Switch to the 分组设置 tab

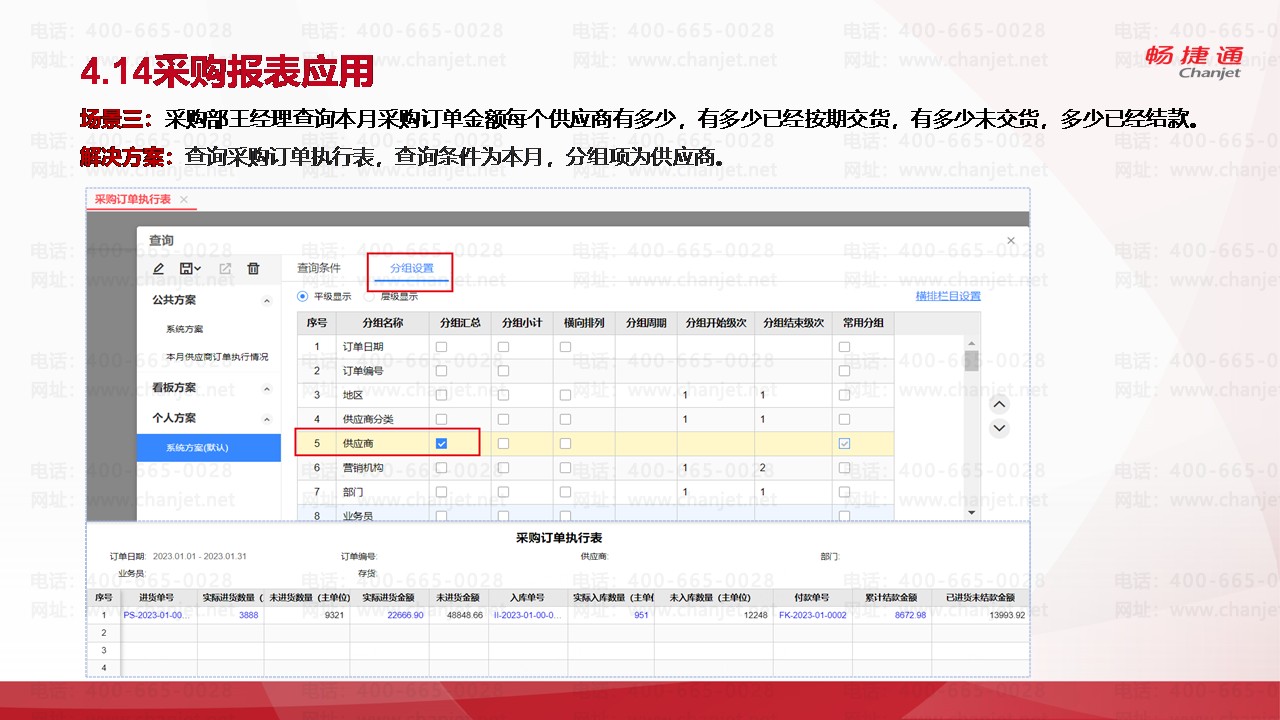coord(411,268)
